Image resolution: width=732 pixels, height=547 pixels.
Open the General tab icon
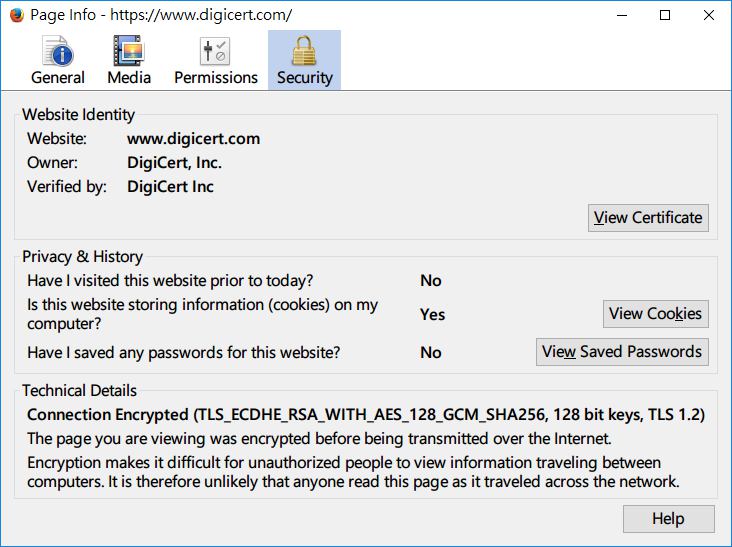[58, 50]
